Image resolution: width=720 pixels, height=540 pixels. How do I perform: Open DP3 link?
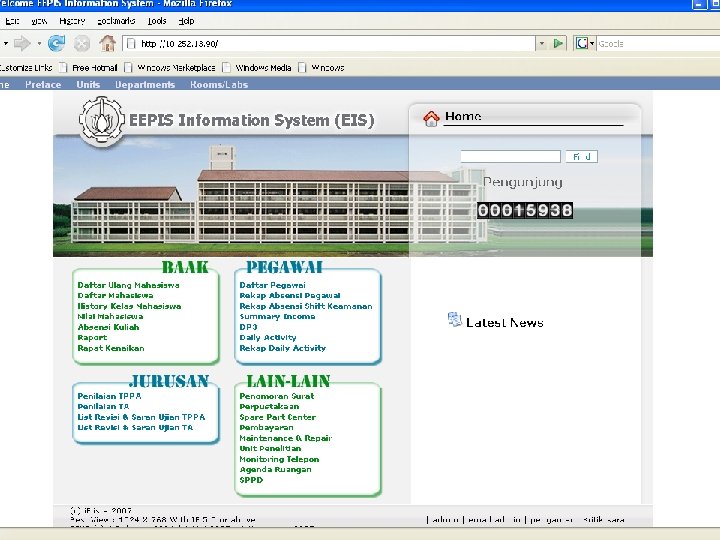pos(248,327)
